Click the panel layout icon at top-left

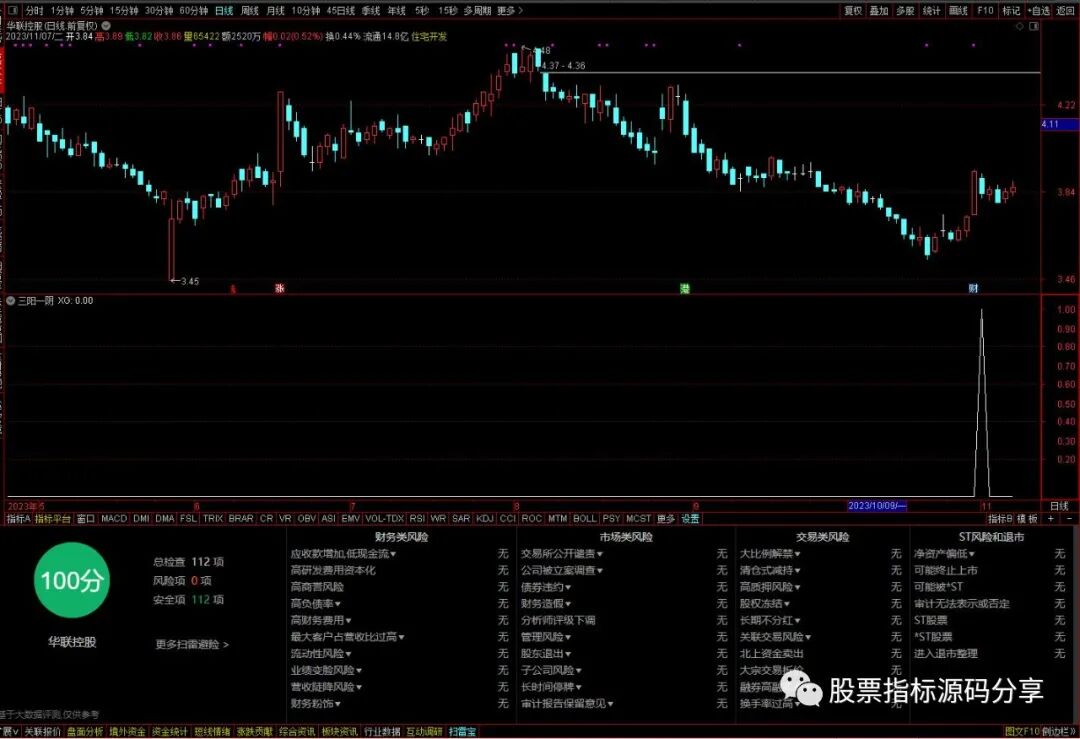(12, 10)
